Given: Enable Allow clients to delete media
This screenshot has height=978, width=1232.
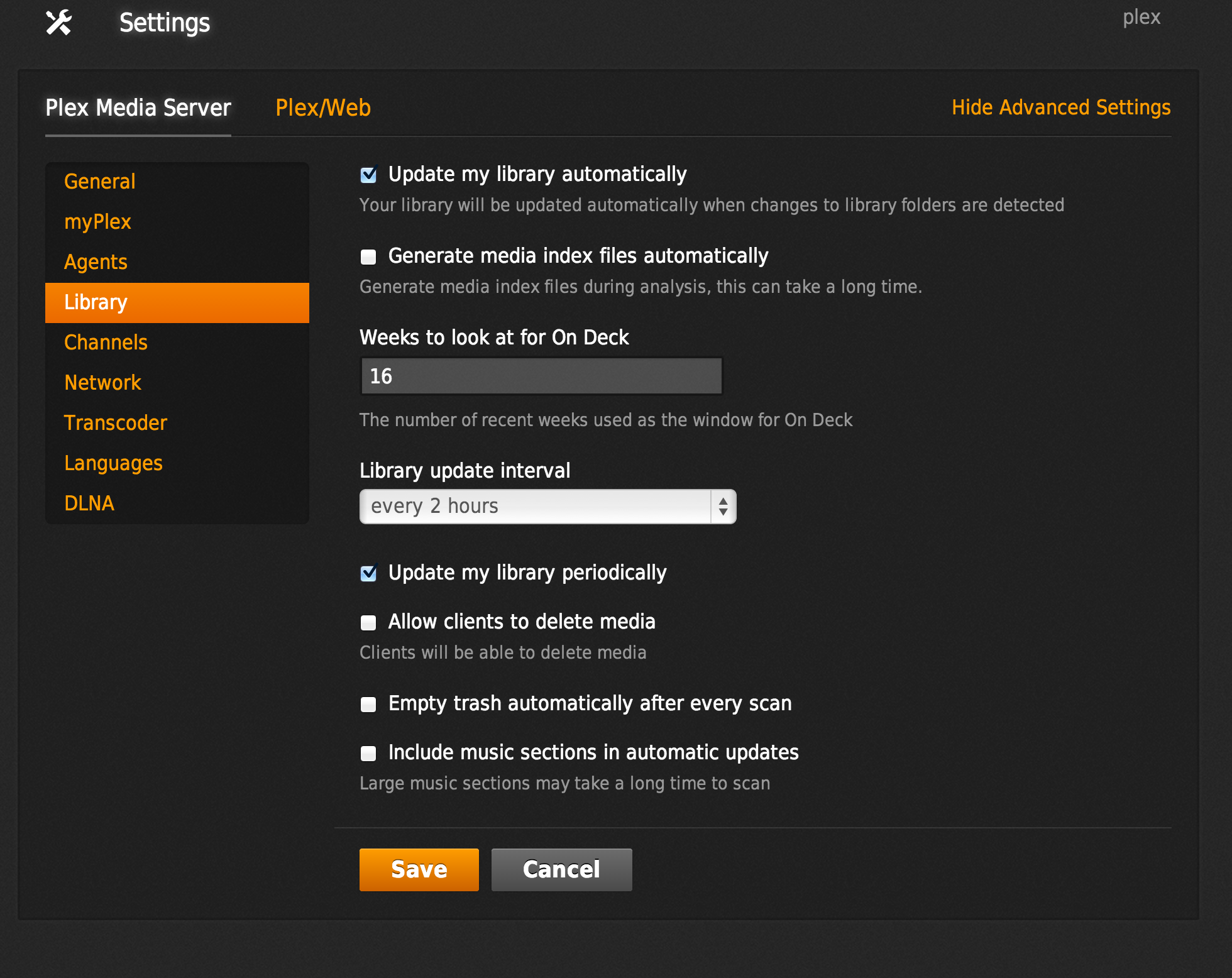Looking at the screenshot, I should 368,622.
